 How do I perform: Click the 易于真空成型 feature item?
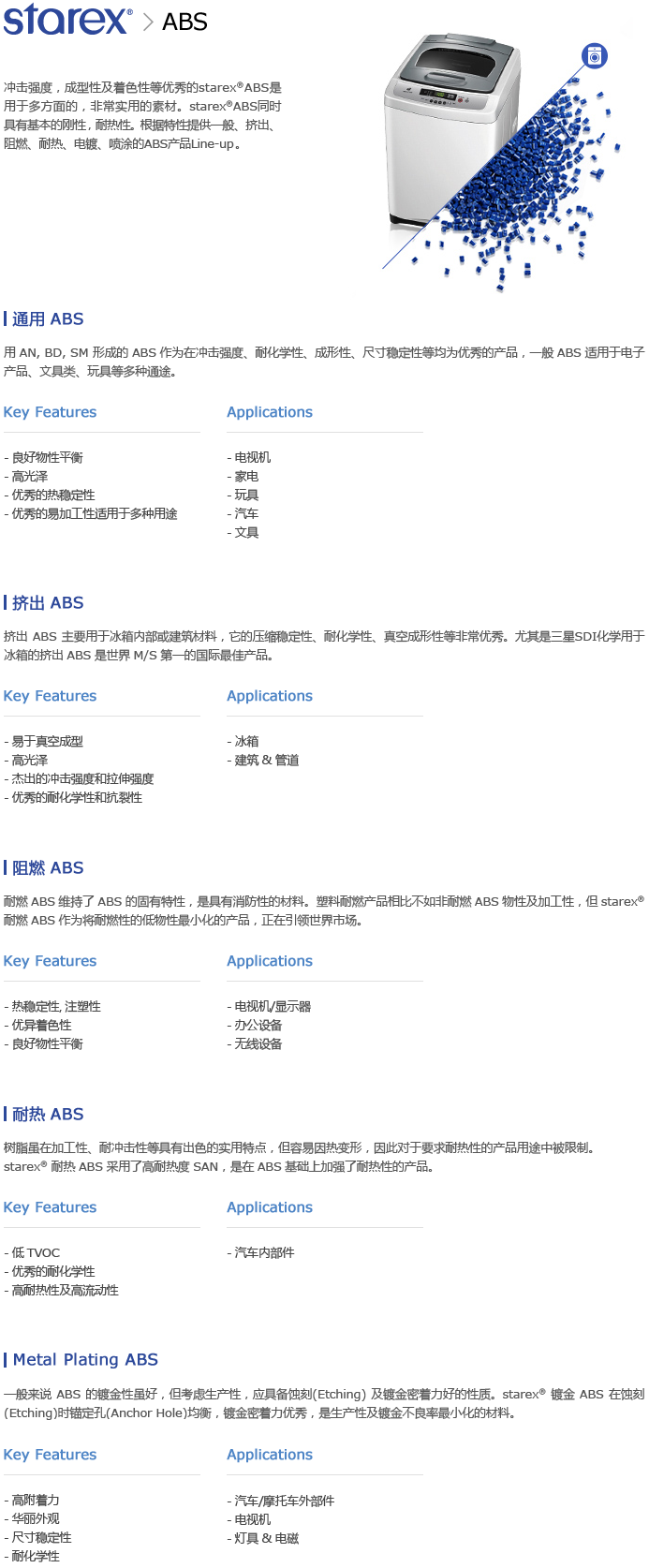[47, 742]
